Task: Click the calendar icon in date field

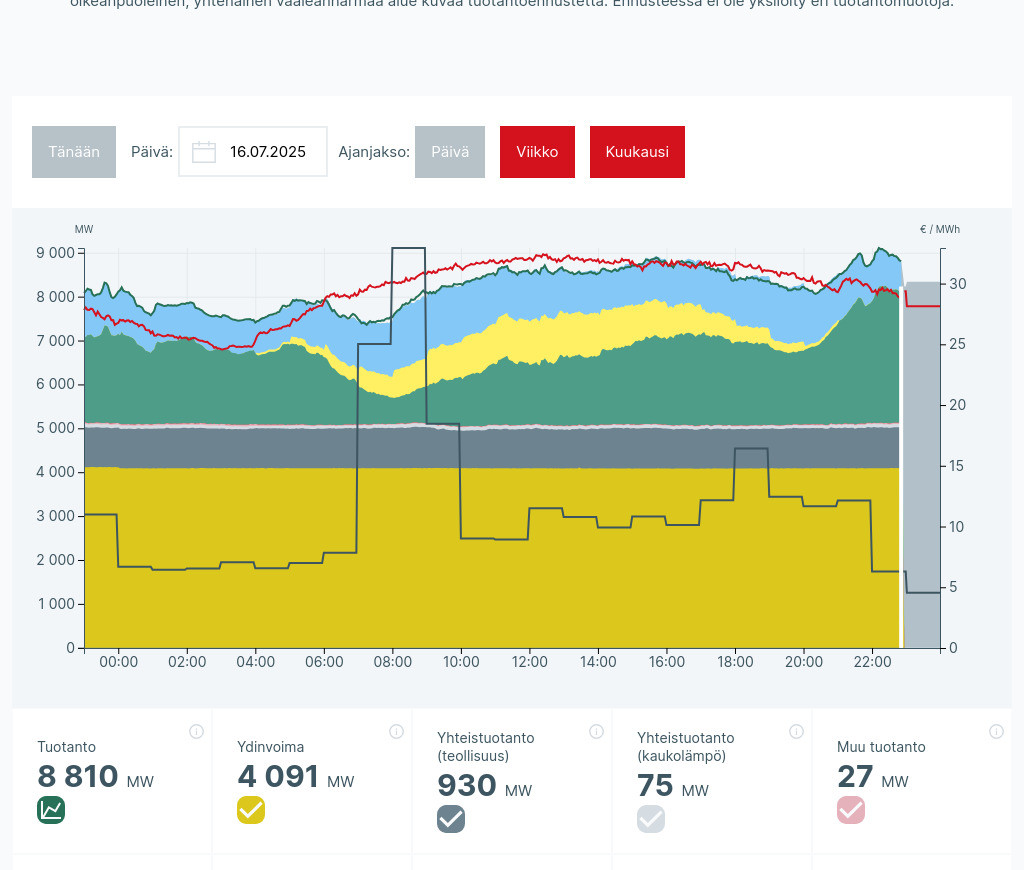Action: coord(204,152)
